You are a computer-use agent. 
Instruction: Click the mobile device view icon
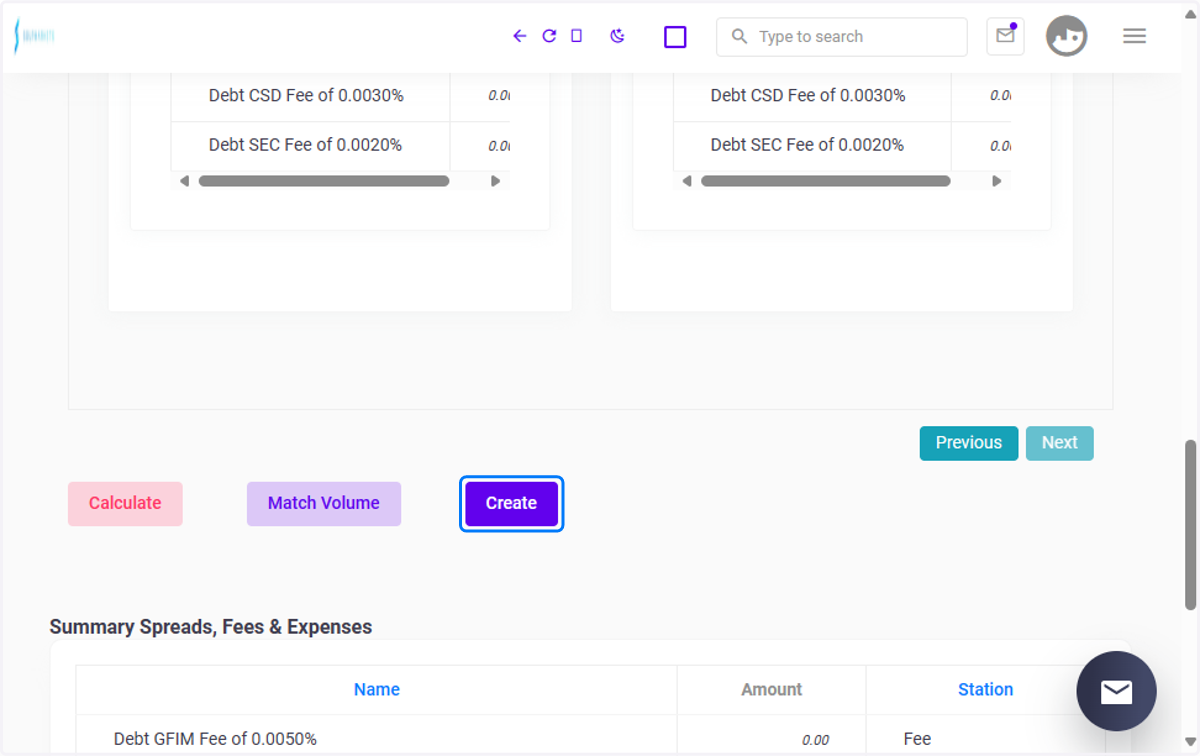(576, 36)
